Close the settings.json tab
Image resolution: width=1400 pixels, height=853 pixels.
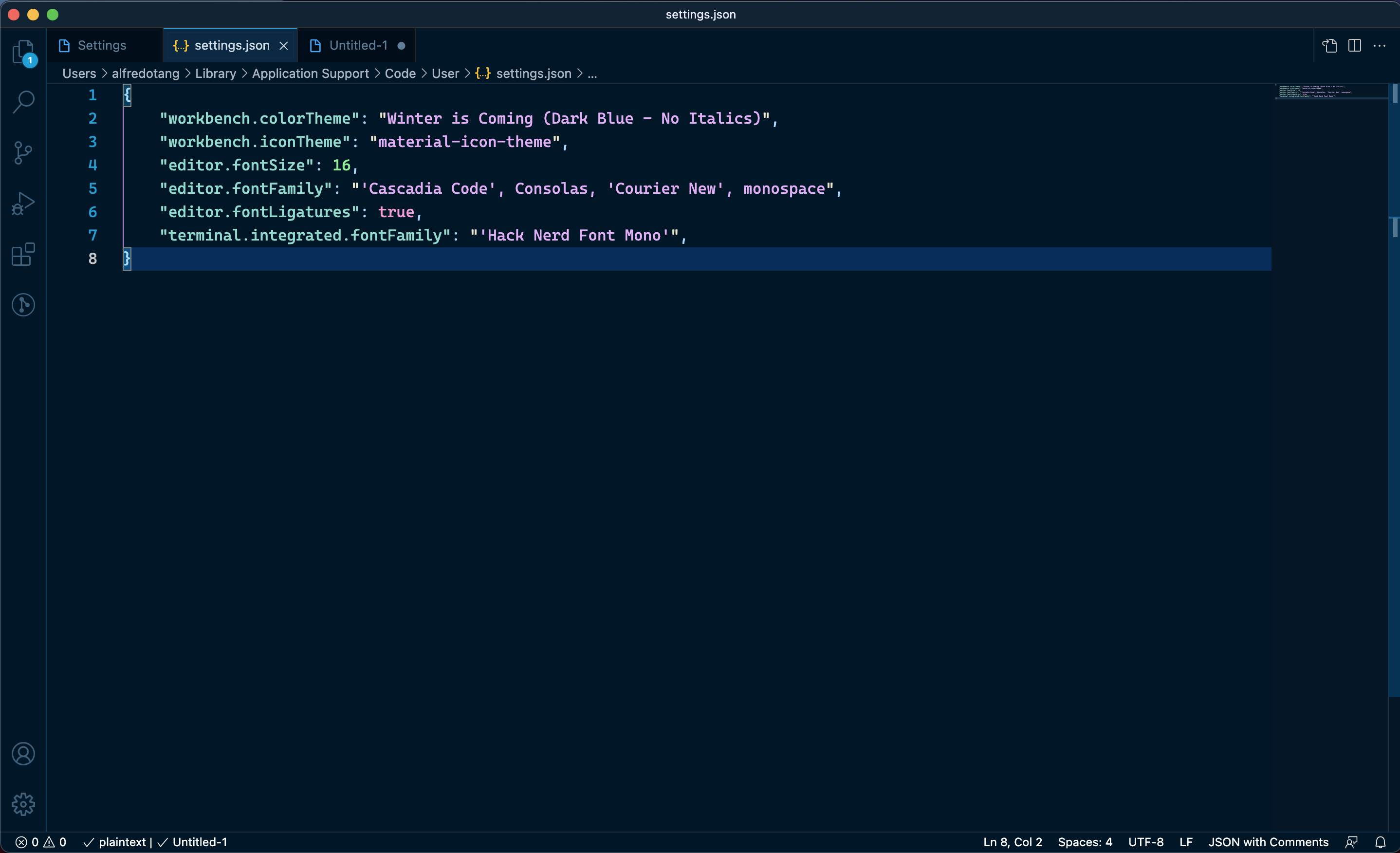coord(283,45)
